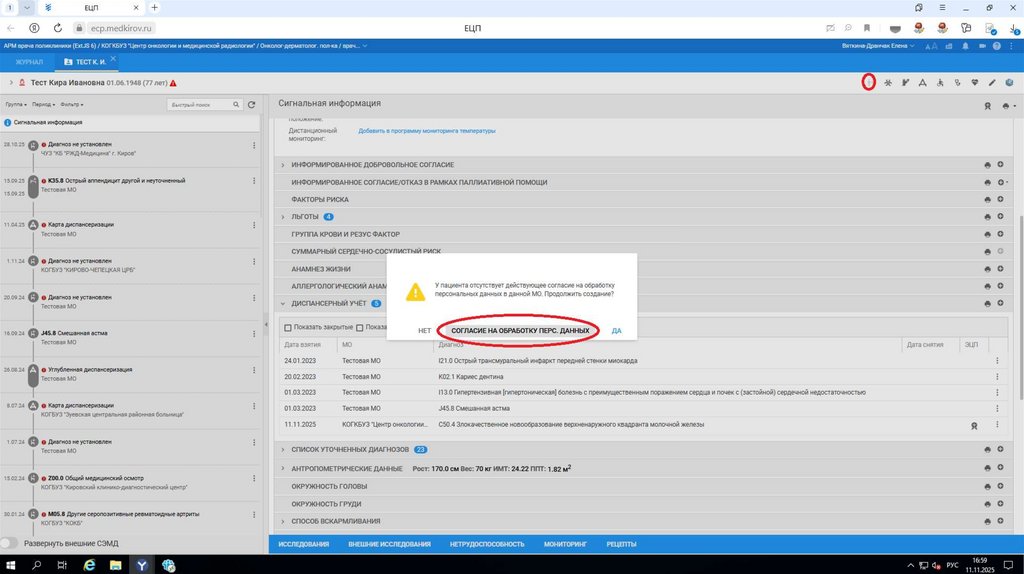Open the Внешние исследования tab
The image size is (1024, 574).
(x=389, y=544)
